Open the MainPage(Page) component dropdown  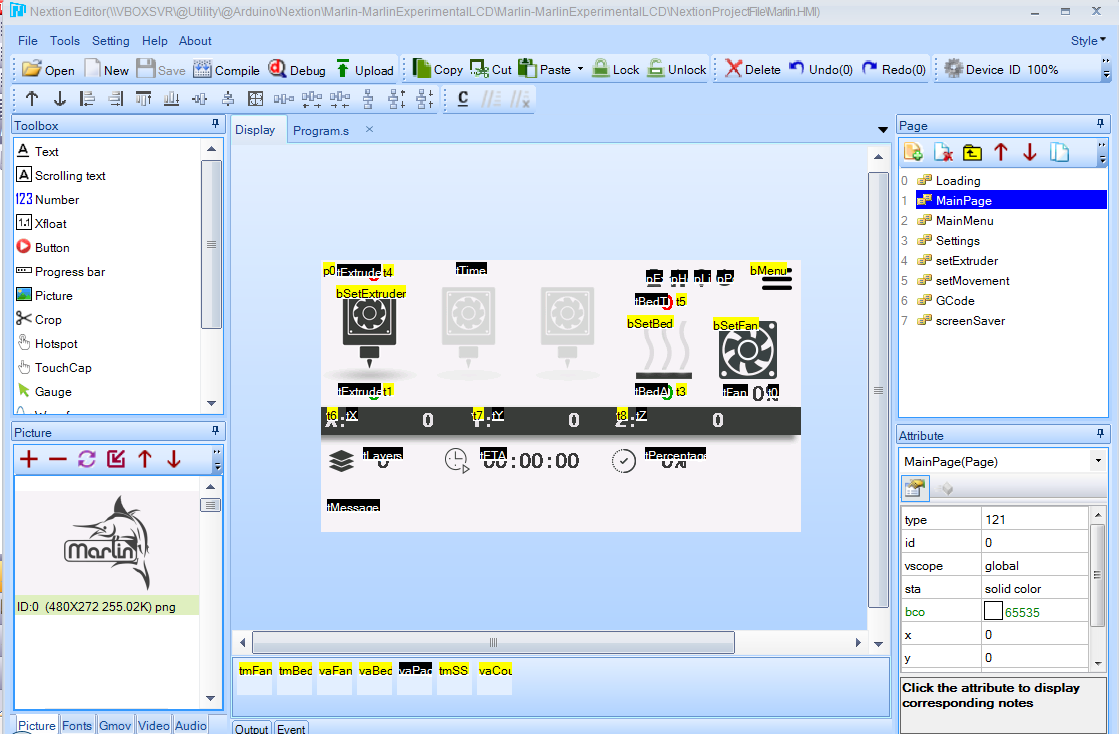coord(1098,462)
